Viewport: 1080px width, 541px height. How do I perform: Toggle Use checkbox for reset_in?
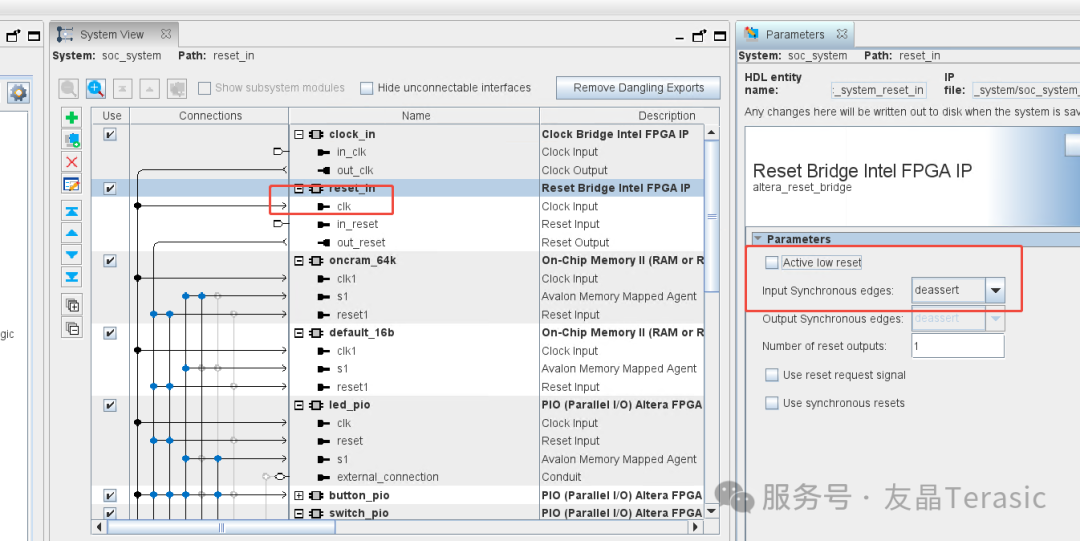(x=110, y=188)
